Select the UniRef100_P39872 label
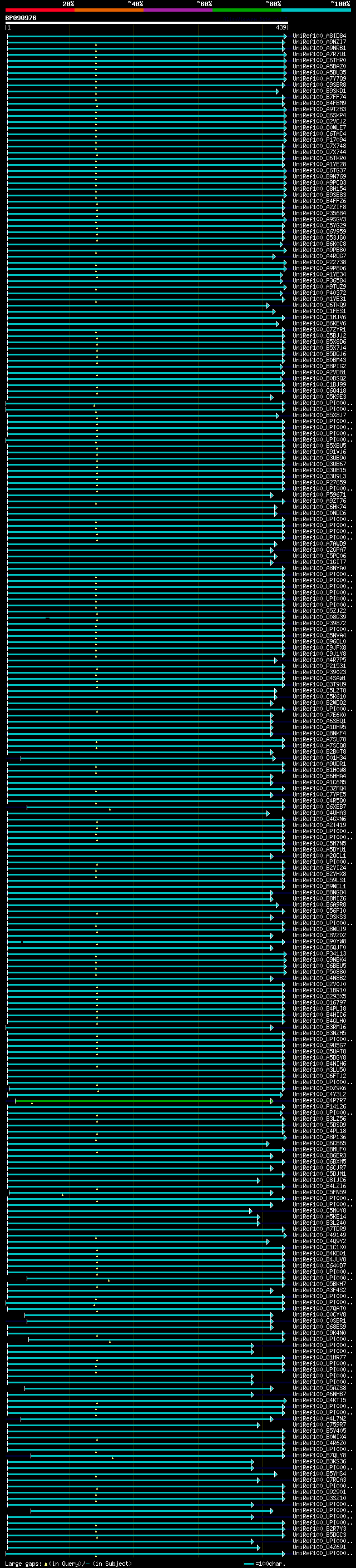This screenshot has width=356, height=1568. pyautogui.click(x=319, y=624)
